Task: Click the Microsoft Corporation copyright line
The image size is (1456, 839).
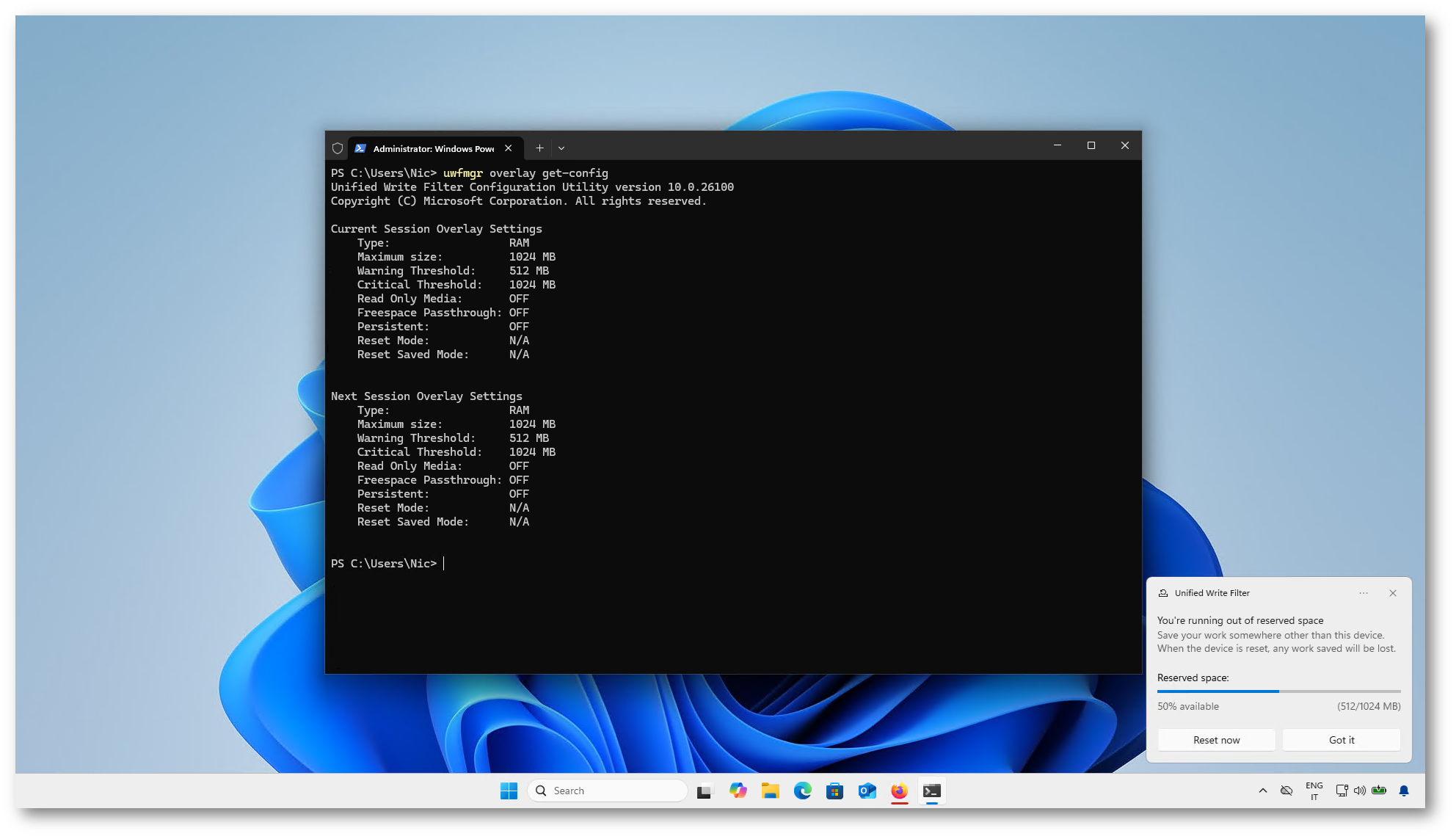Action: tap(519, 201)
